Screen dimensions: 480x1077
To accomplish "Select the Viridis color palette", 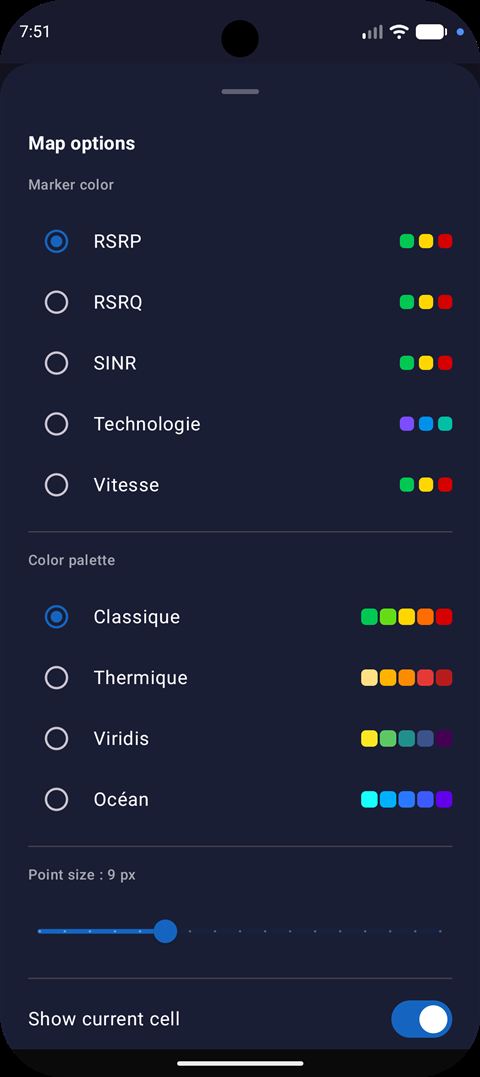I will coord(56,738).
